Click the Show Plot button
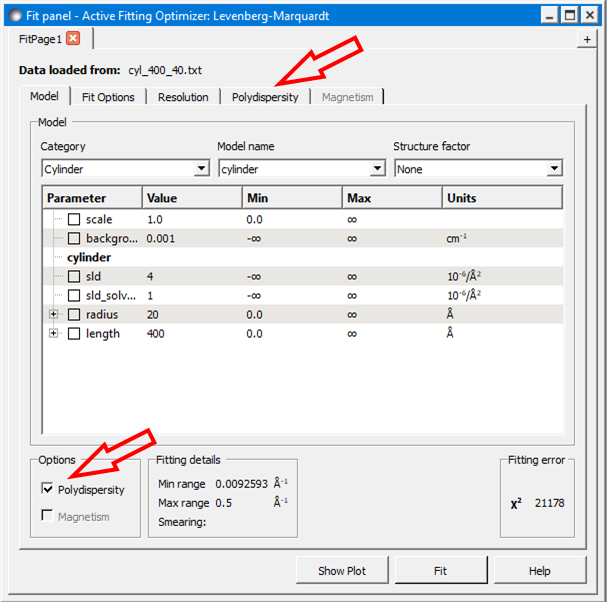 point(342,571)
